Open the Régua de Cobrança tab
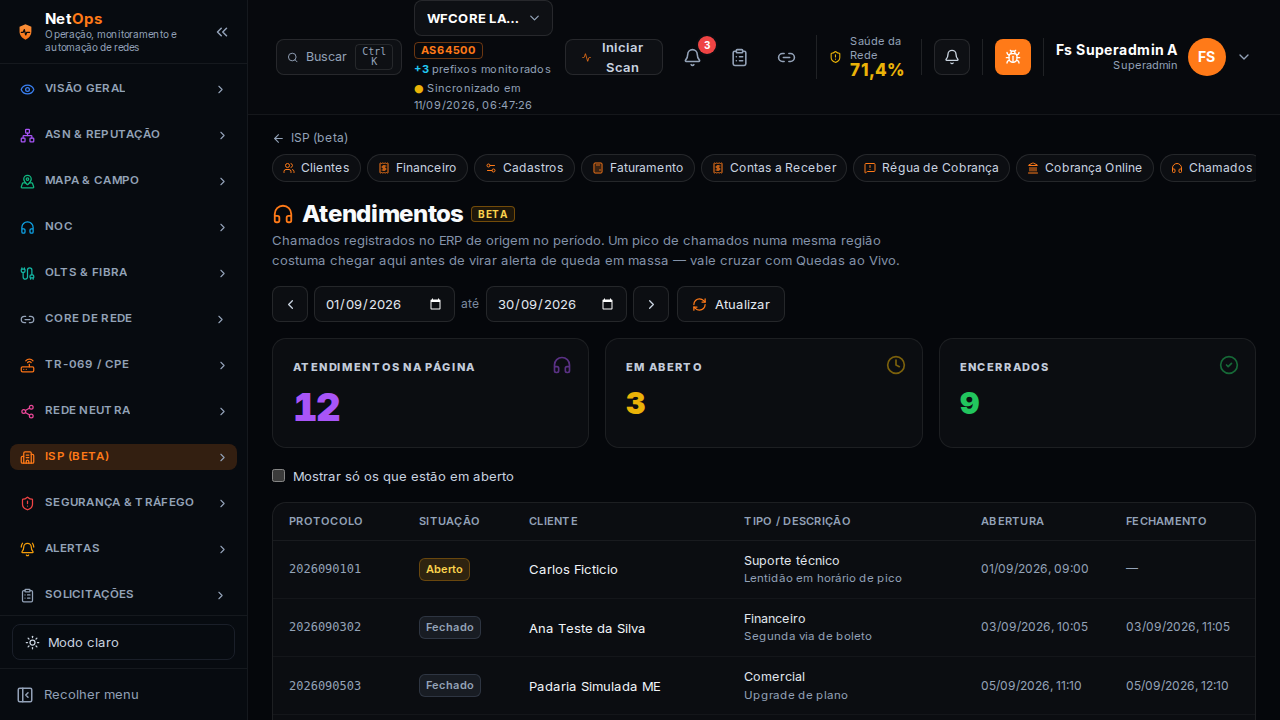Image resolution: width=1280 pixels, height=720 pixels. tap(931, 168)
